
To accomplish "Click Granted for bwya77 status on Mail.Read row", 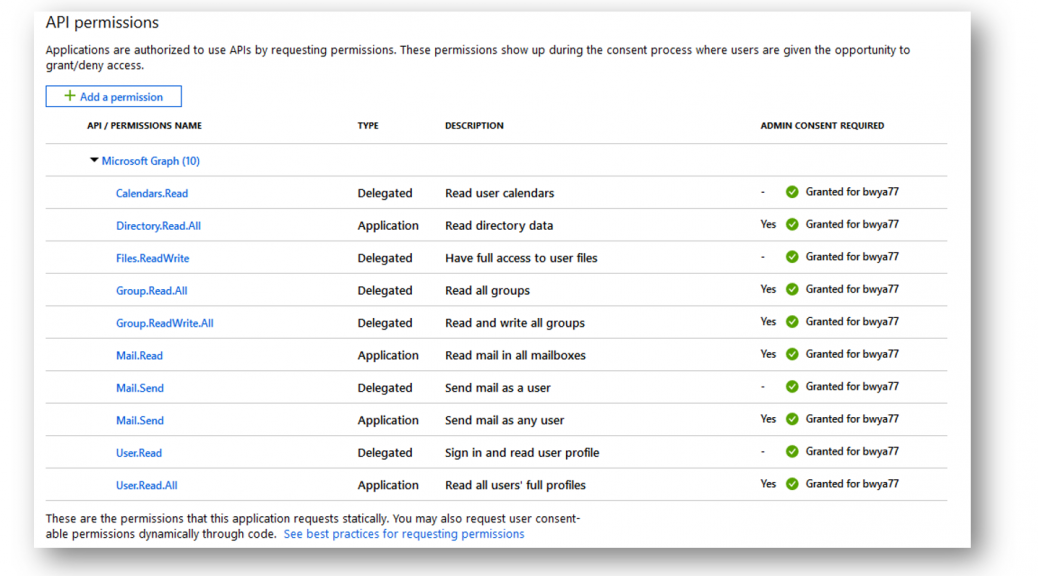I will (x=852, y=354).
